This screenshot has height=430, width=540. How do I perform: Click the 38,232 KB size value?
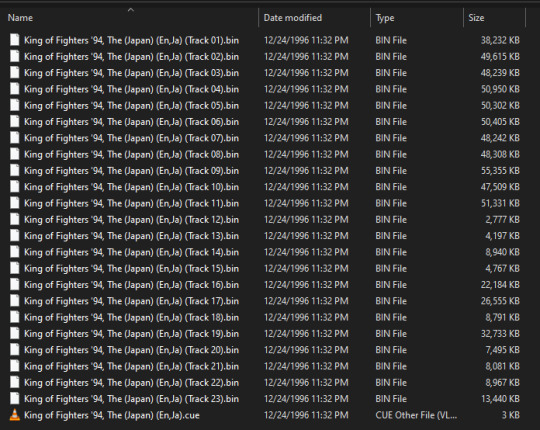[x=500, y=40]
